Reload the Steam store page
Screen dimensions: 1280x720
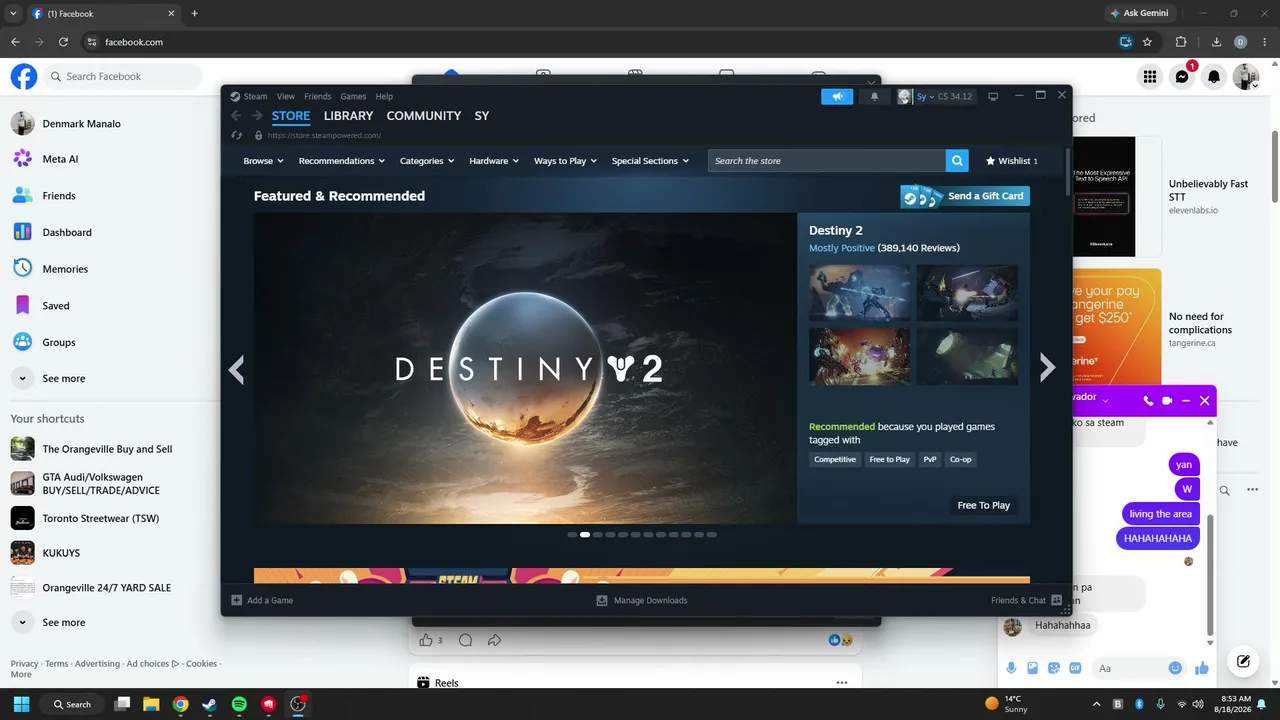point(237,135)
